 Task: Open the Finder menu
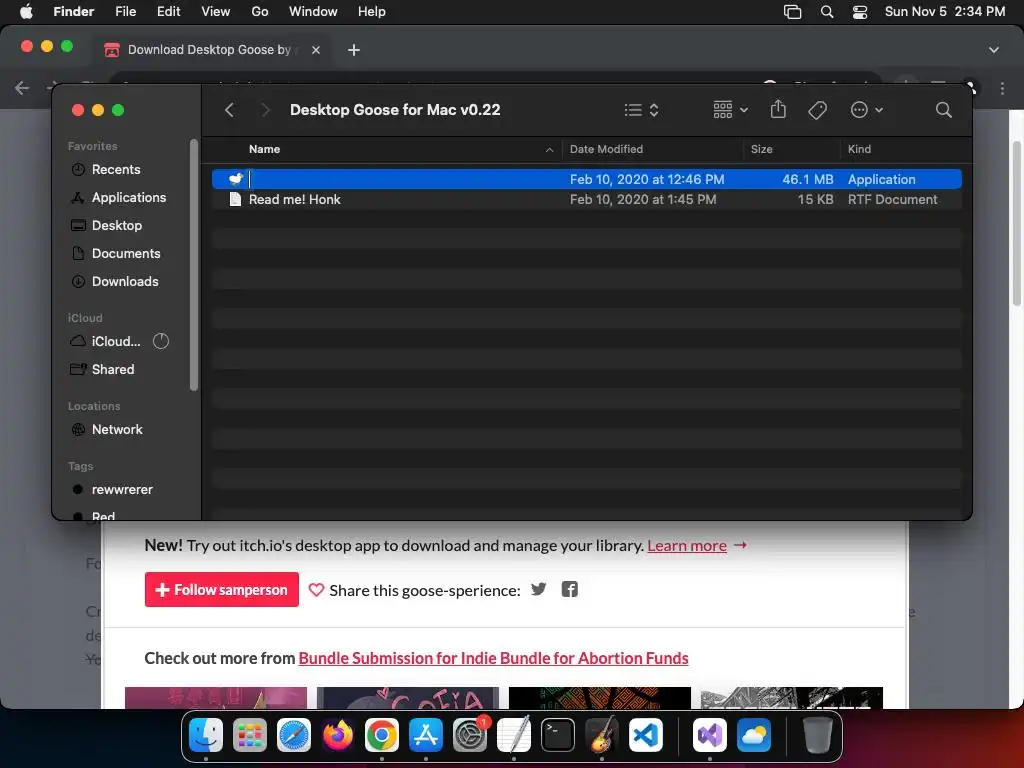tap(73, 11)
